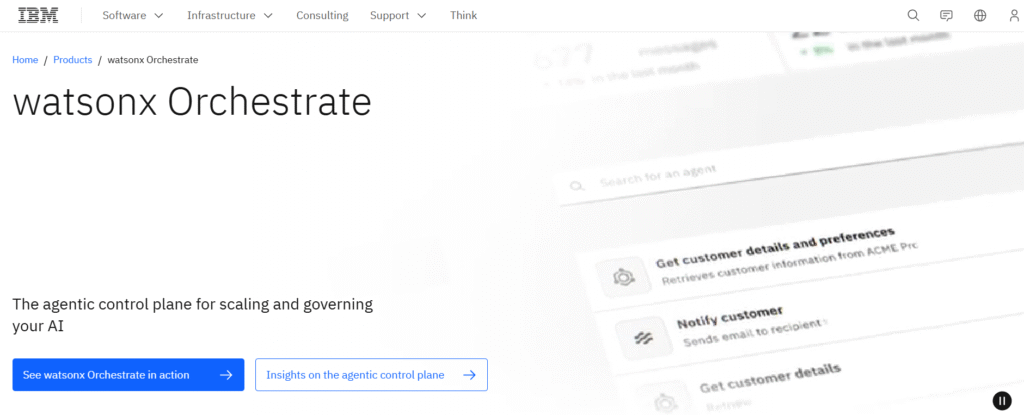1024x415 pixels.
Task: Expand the Software menu
Action: tap(133, 15)
